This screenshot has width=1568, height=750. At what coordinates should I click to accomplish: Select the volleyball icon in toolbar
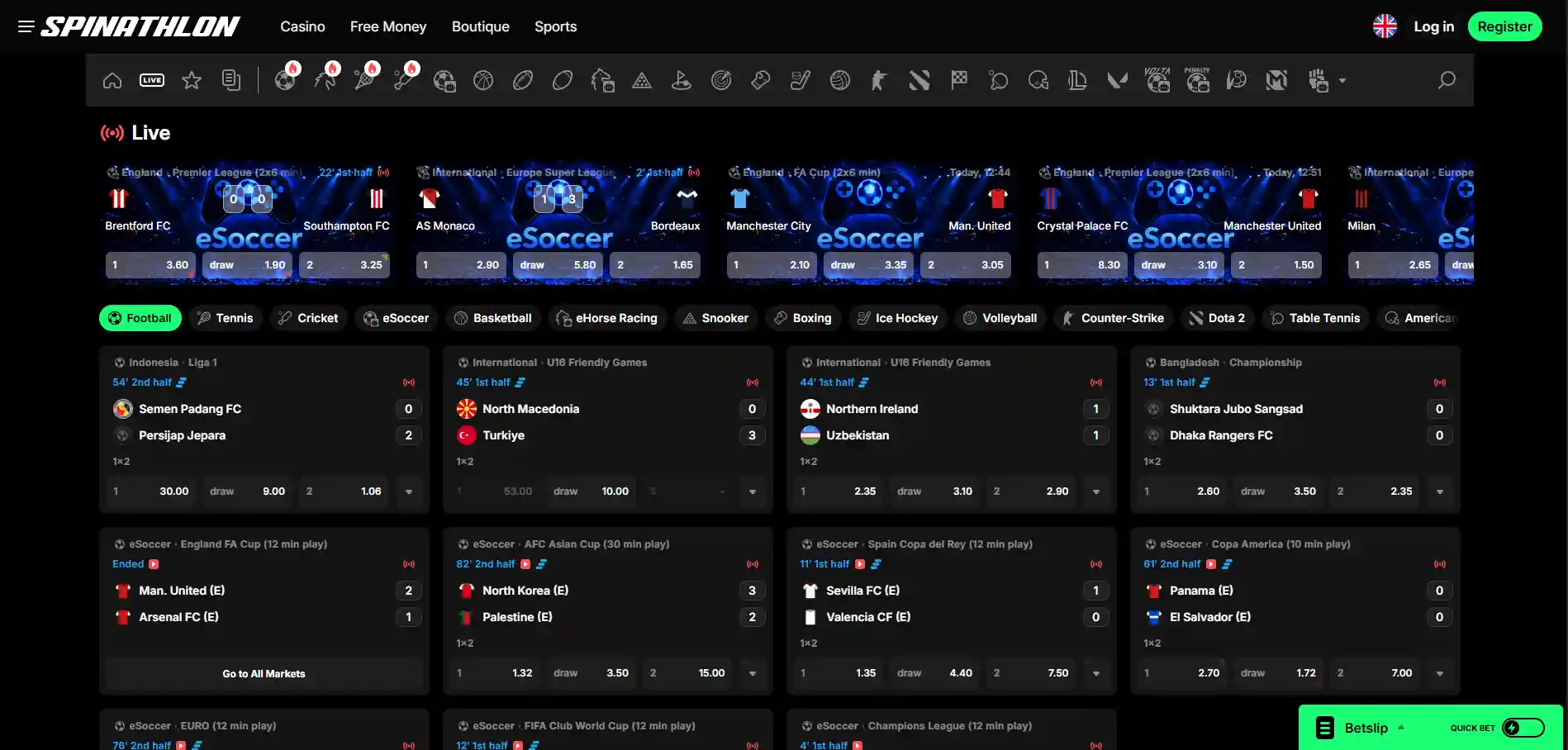tap(840, 80)
